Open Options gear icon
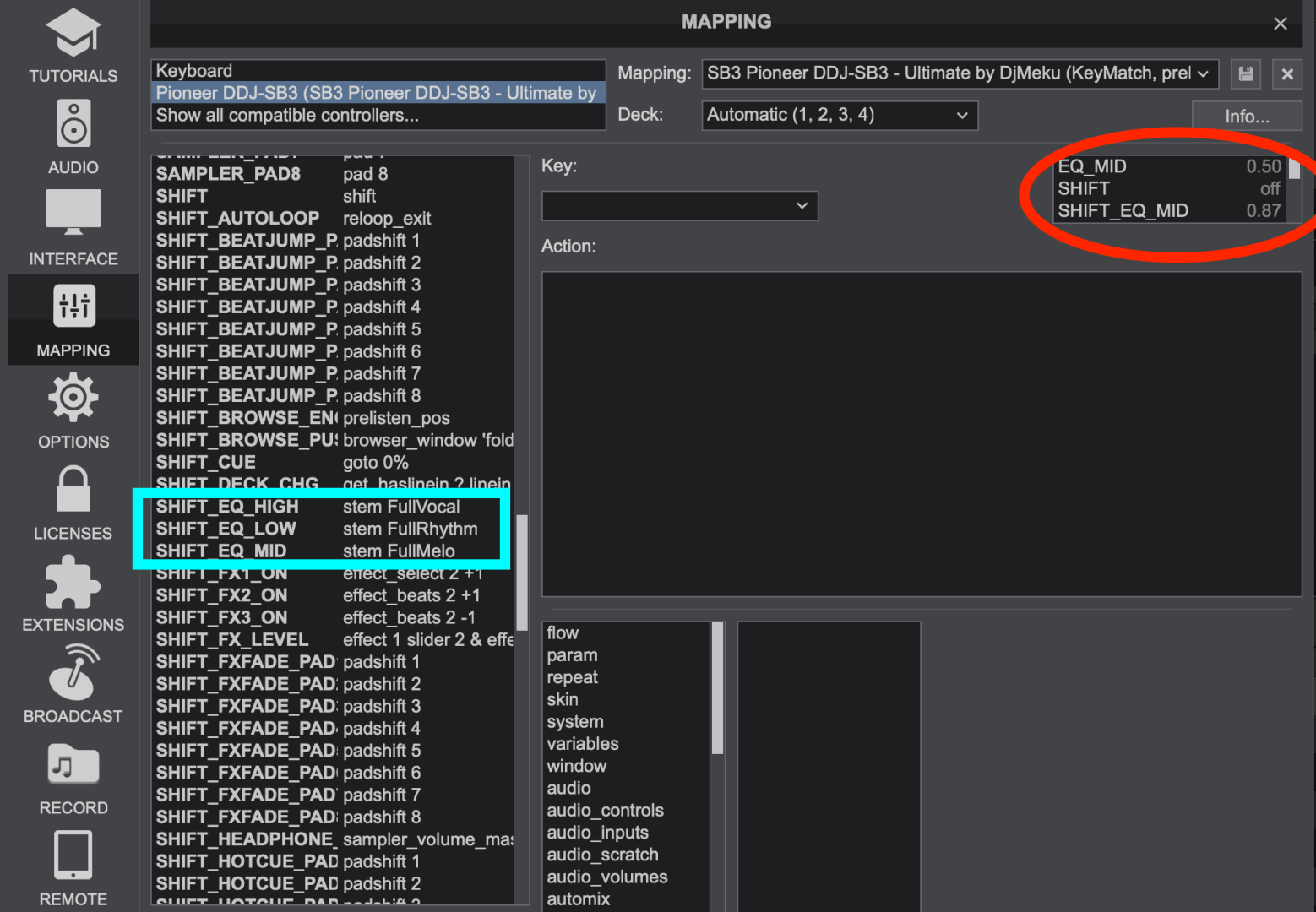The height and width of the screenshot is (912, 1316). click(73, 398)
